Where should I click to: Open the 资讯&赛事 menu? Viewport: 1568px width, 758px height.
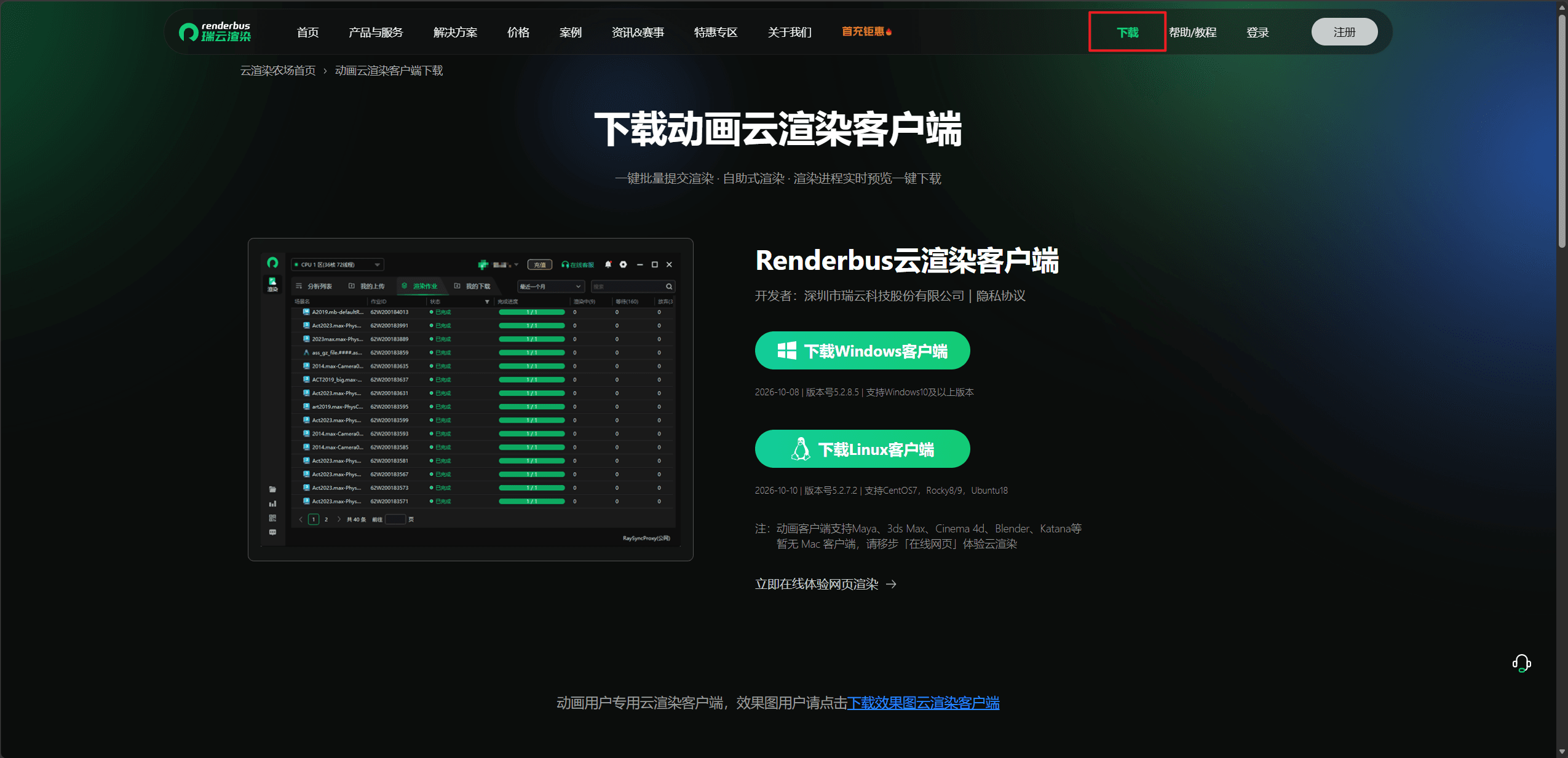638,32
